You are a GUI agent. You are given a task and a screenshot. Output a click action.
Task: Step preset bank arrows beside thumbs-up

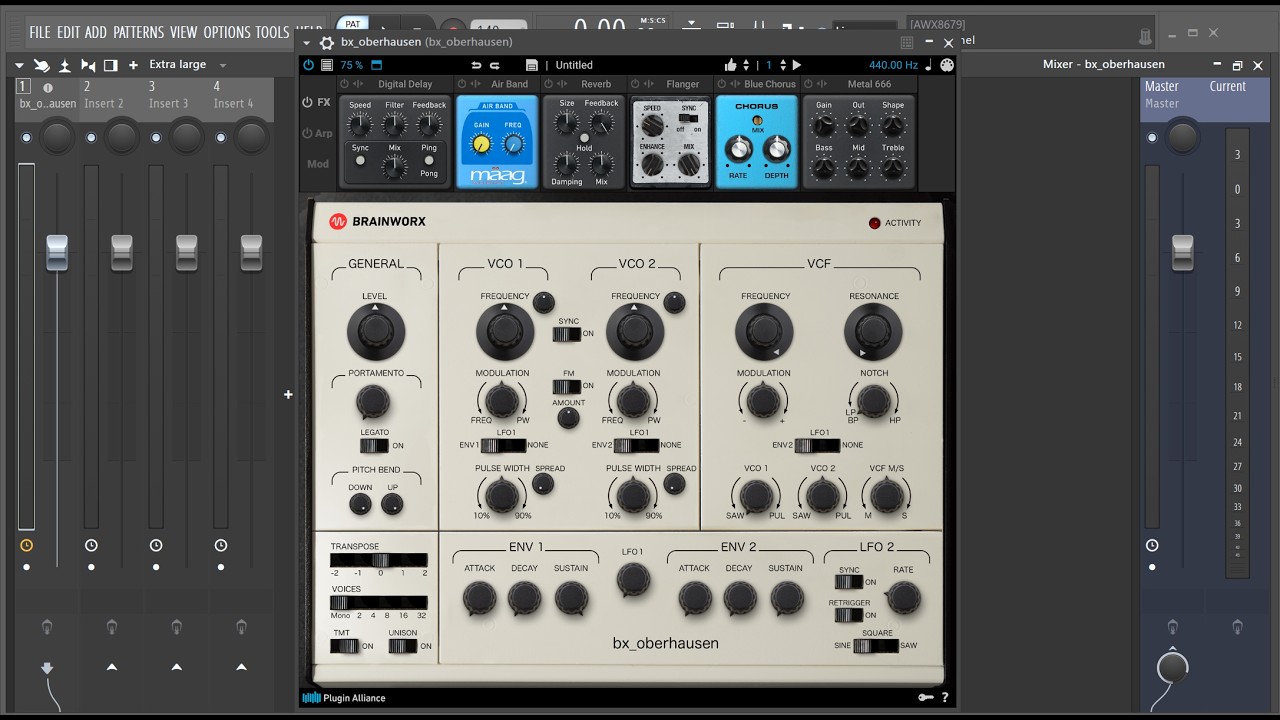click(745, 65)
